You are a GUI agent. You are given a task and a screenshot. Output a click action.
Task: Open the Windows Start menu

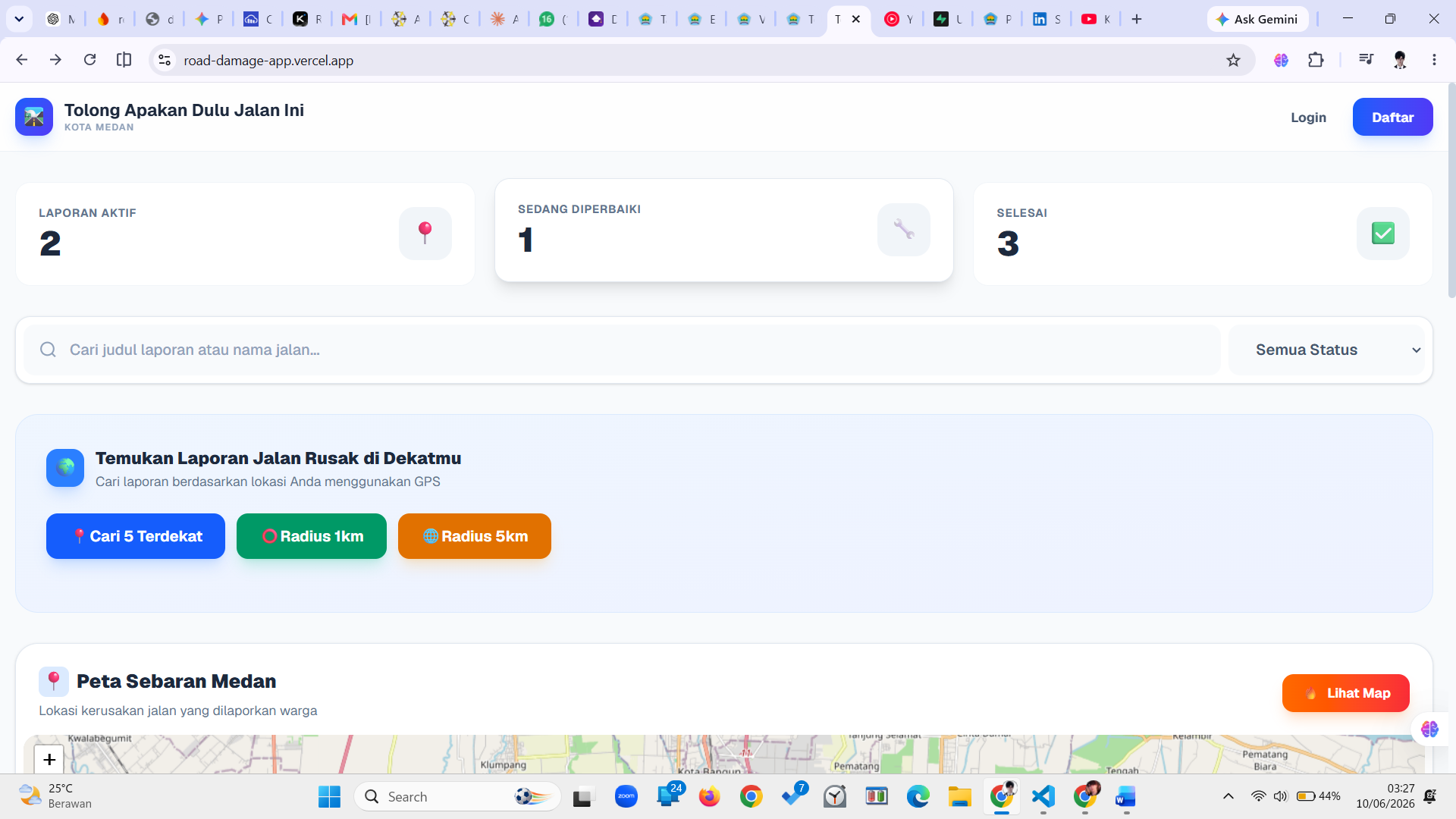(329, 797)
